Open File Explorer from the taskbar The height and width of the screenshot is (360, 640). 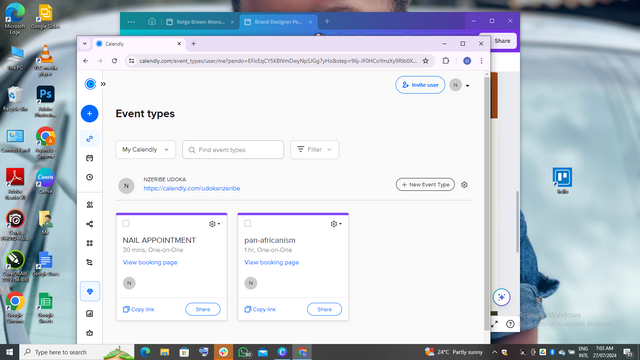pos(164,352)
